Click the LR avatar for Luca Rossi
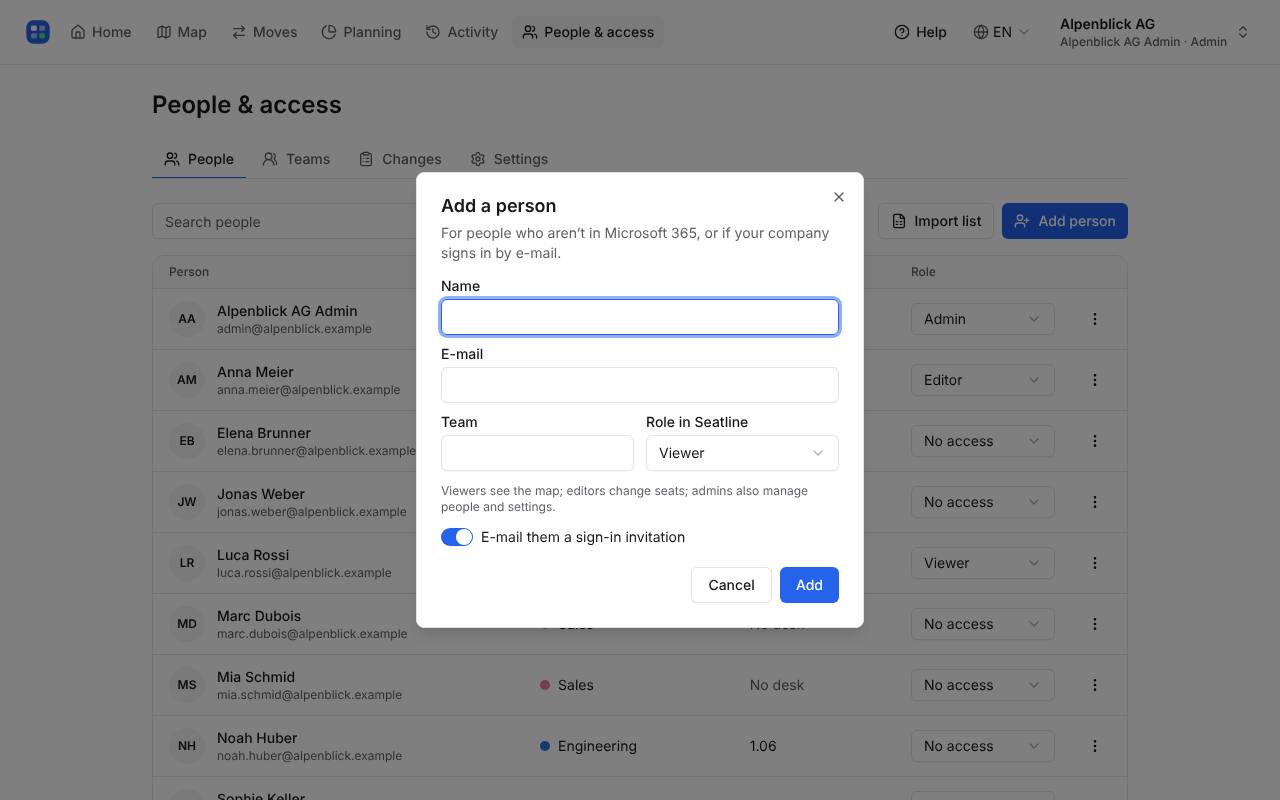Viewport: 1280px width, 800px height. (x=187, y=563)
